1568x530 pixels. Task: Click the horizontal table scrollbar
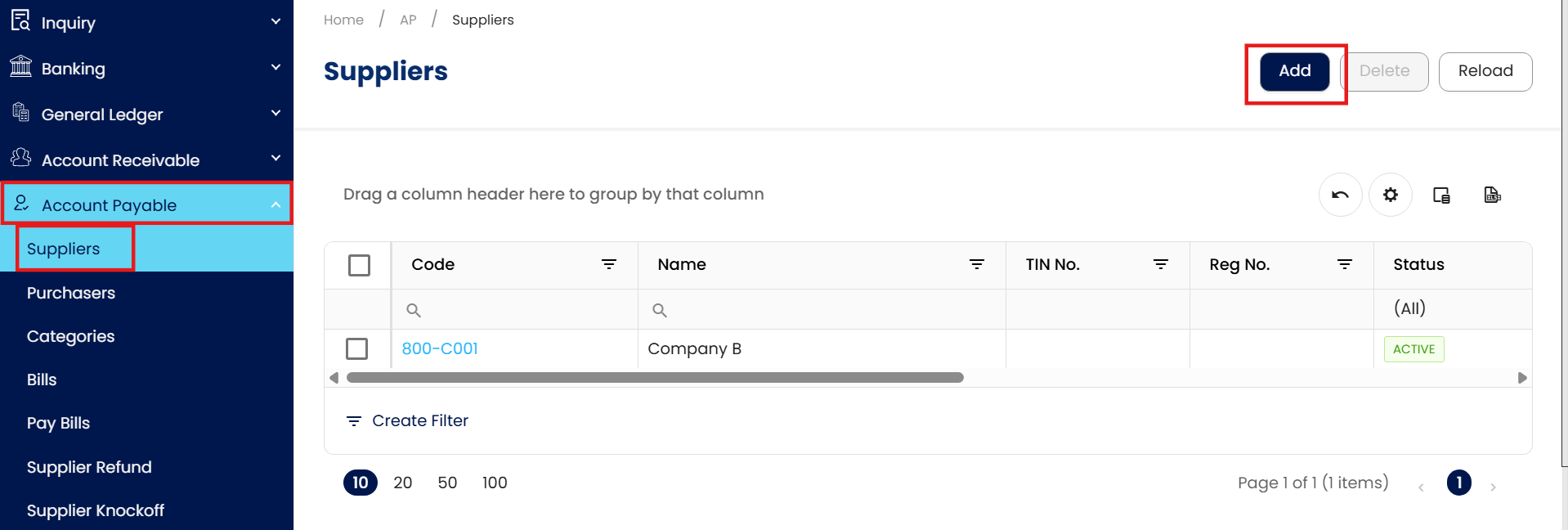[x=654, y=378]
